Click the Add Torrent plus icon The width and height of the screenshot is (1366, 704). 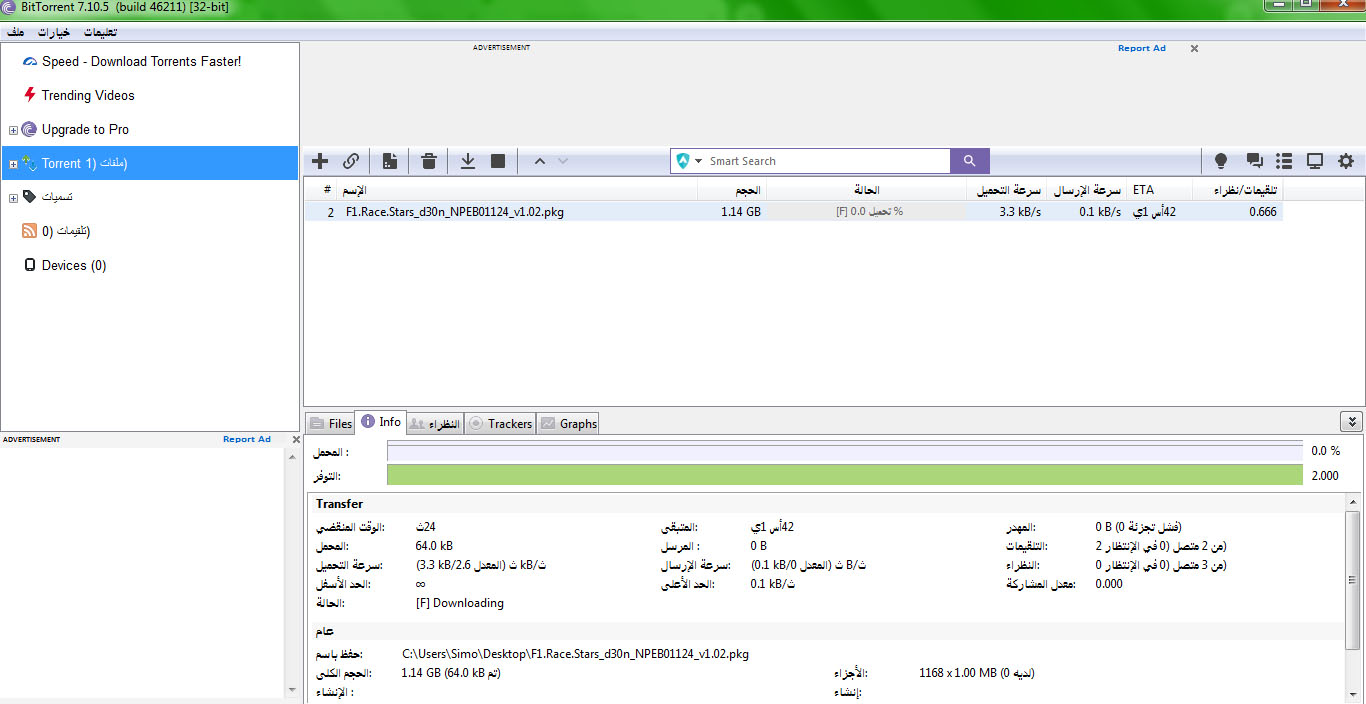pos(320,161)
